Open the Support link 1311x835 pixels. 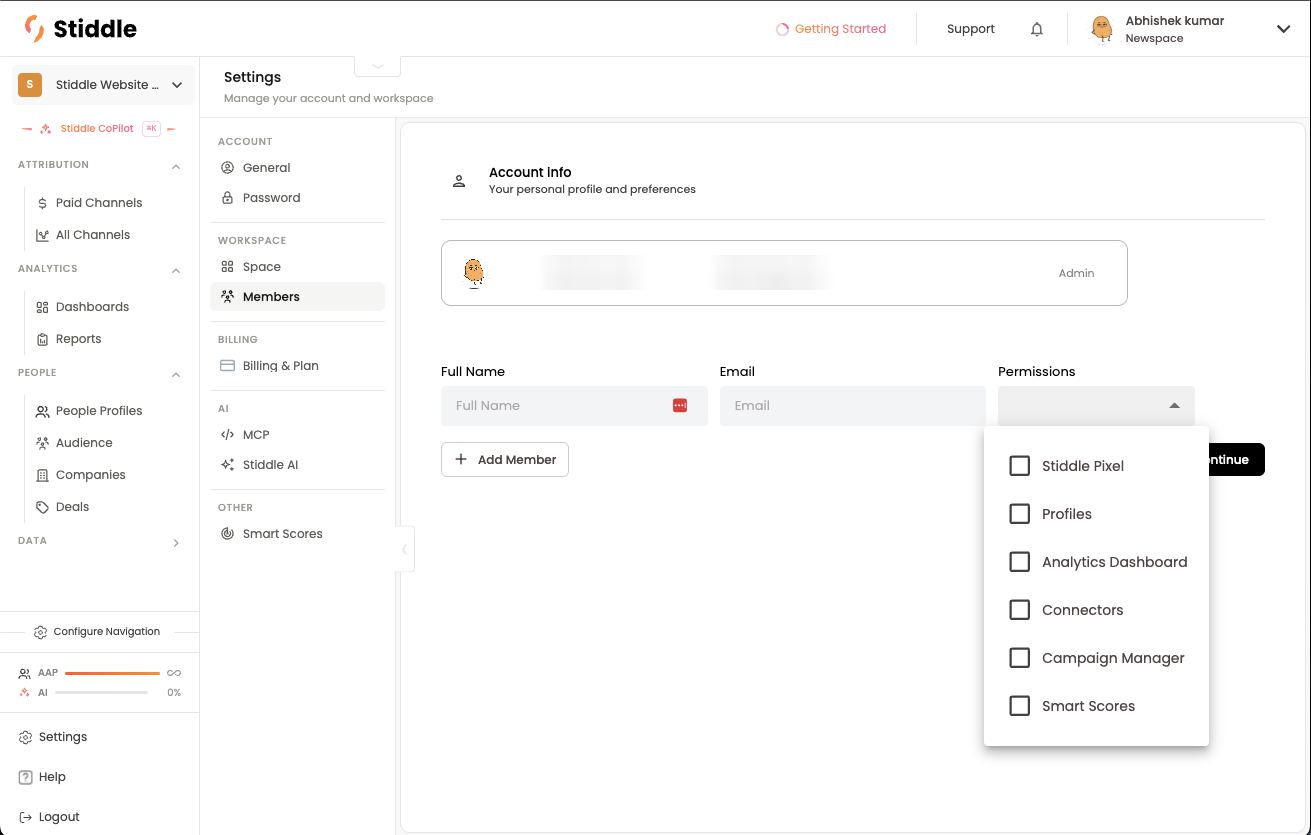(x=971, y=29)
